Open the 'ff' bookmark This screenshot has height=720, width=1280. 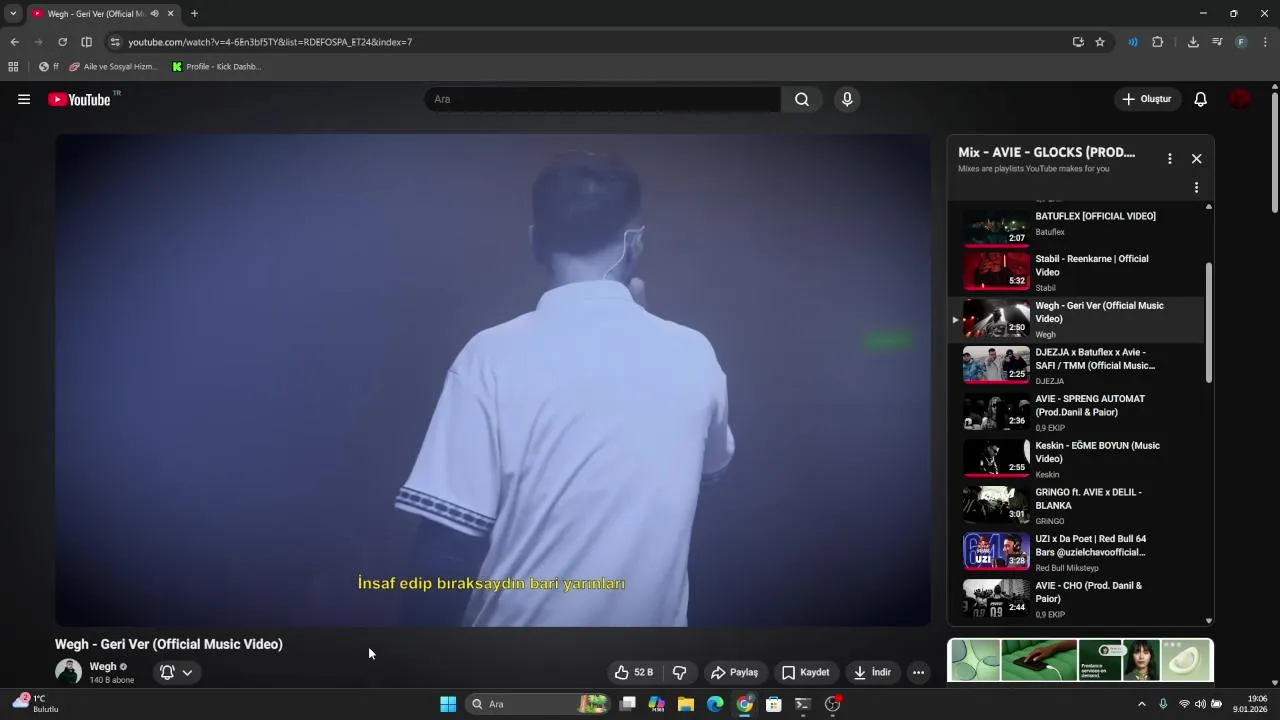[48, 67]
